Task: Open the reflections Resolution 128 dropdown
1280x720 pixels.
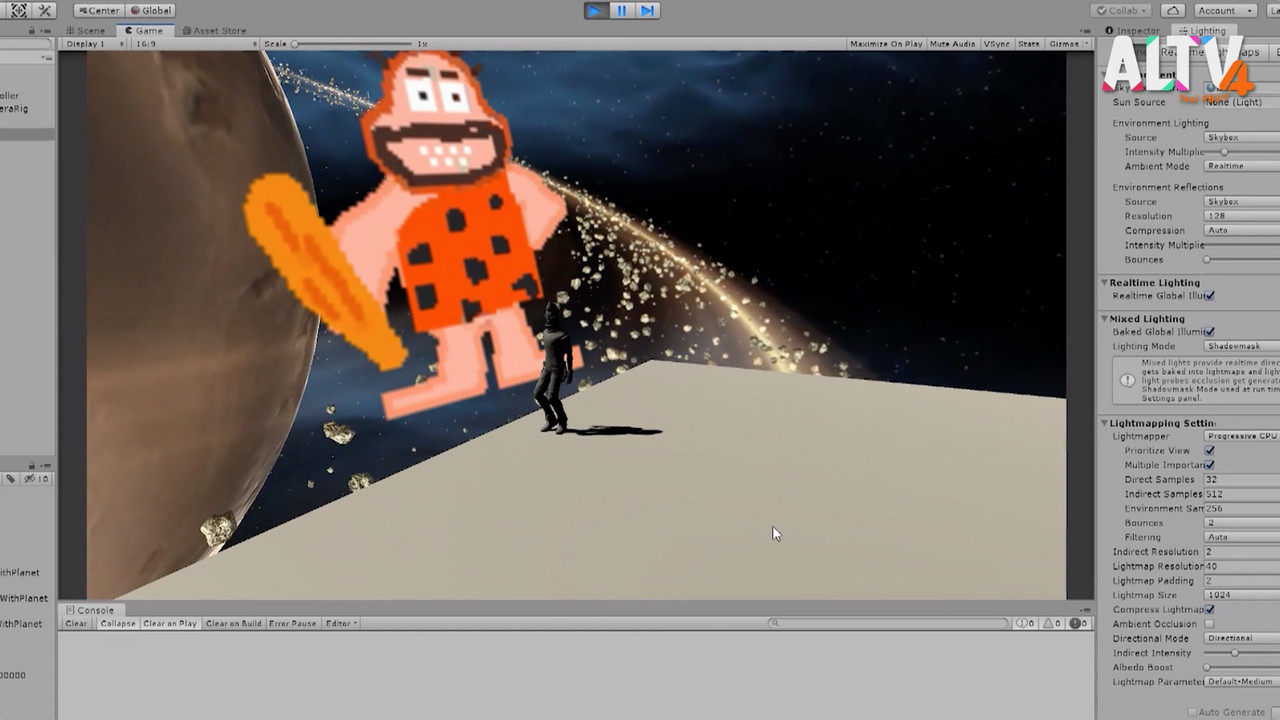Action: [x=1241, y=216]
